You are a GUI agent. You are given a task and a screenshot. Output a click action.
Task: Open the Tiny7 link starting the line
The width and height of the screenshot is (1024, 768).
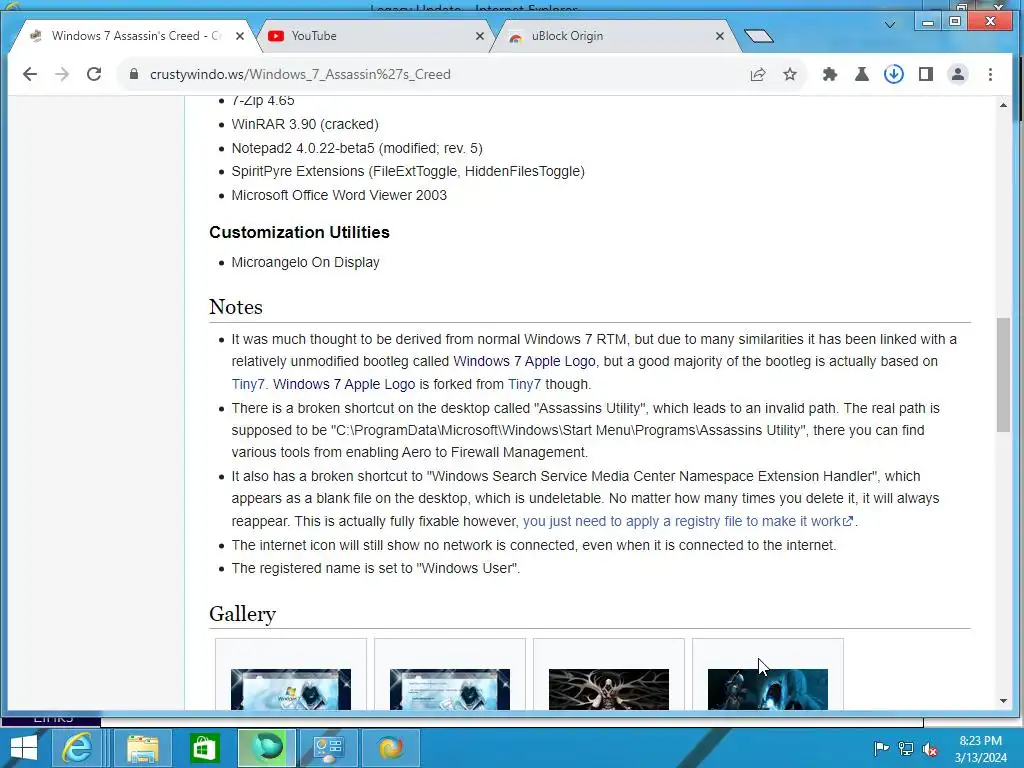[248, 384]
